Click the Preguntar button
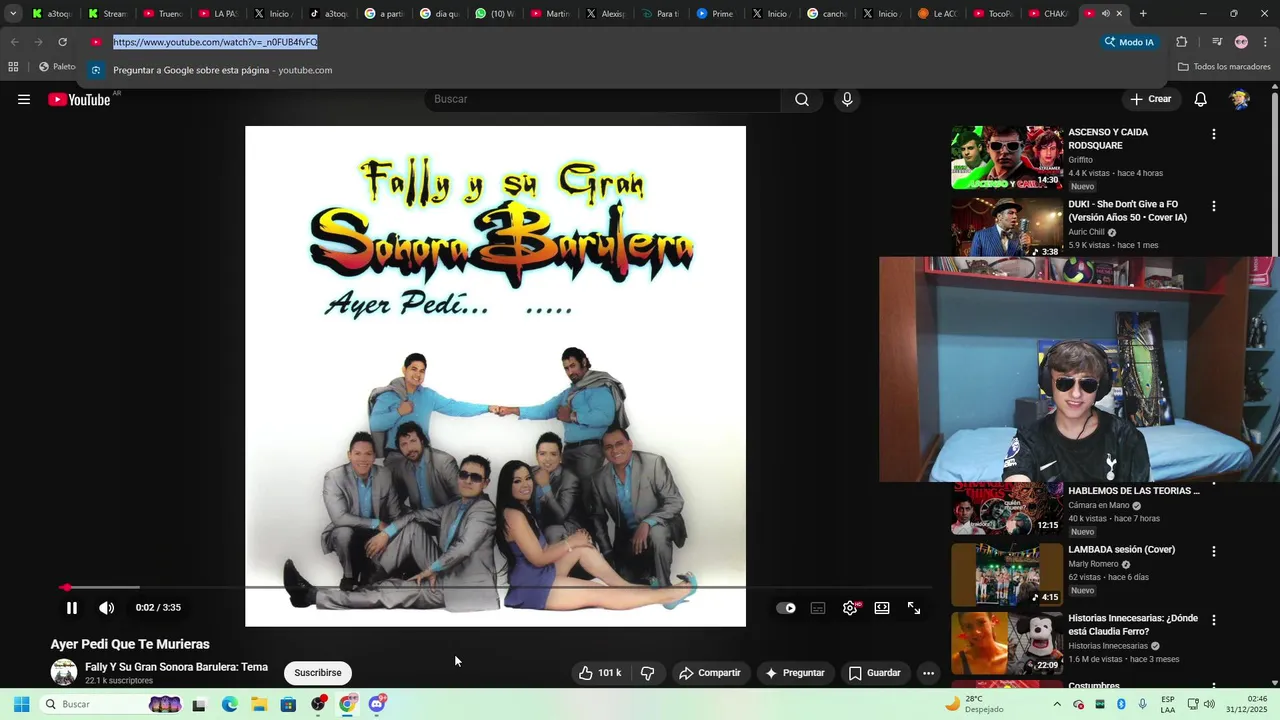1280x720 pixels. 795,673
